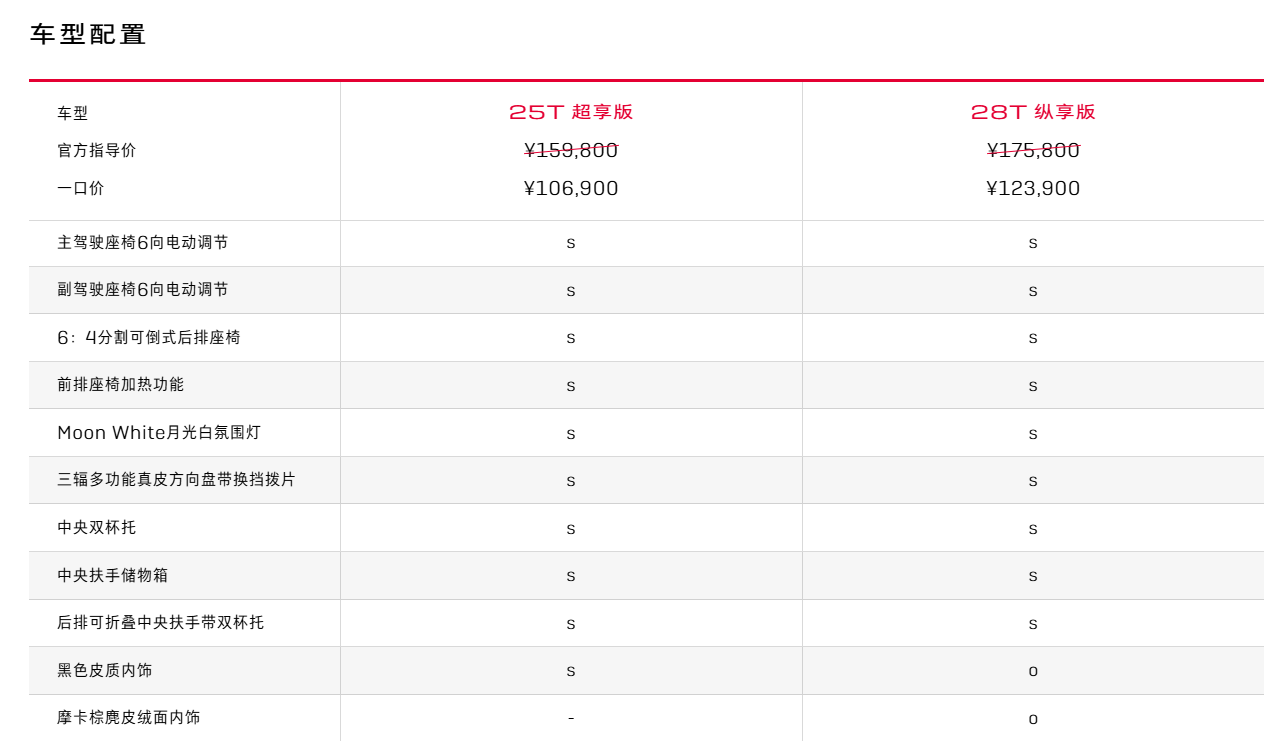Click the 前排座椅加热功能 feature label

(121, 385)
